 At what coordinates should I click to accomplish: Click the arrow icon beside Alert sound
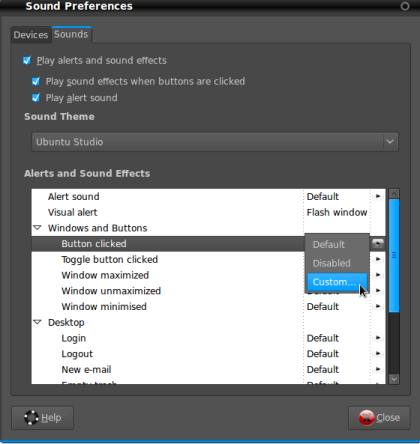pyautogui.click(x=378, y=196)
